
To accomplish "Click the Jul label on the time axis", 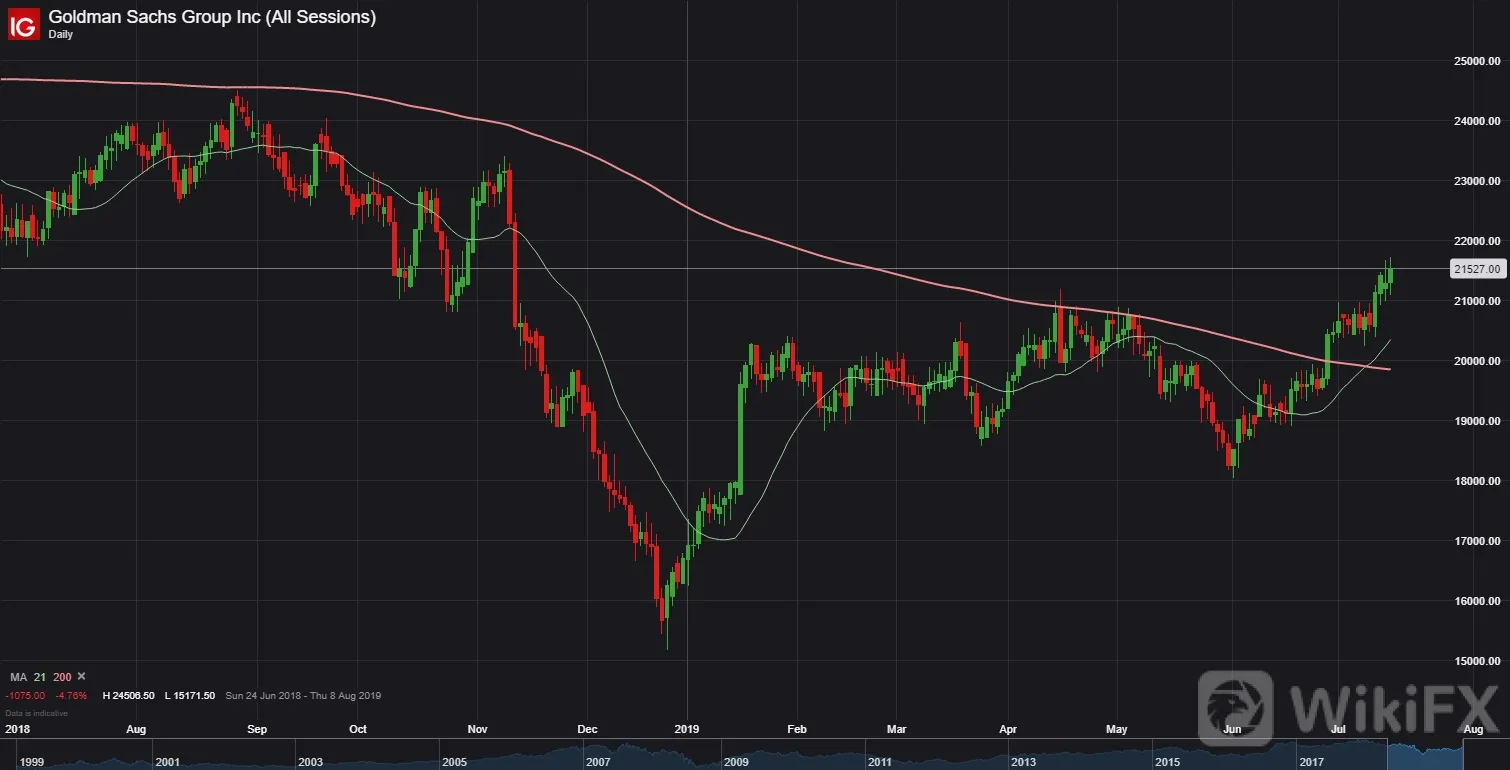I will tap(1338, 729).
